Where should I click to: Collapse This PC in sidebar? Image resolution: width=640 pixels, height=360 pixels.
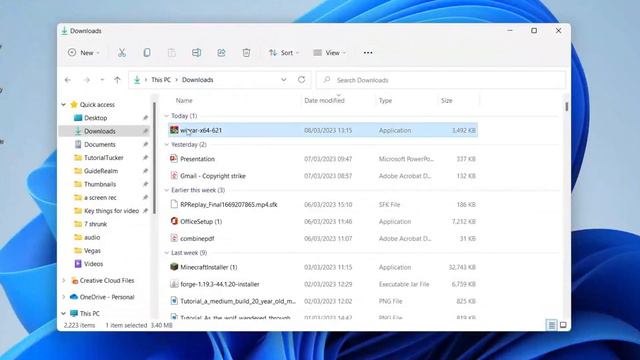[64, 313]
